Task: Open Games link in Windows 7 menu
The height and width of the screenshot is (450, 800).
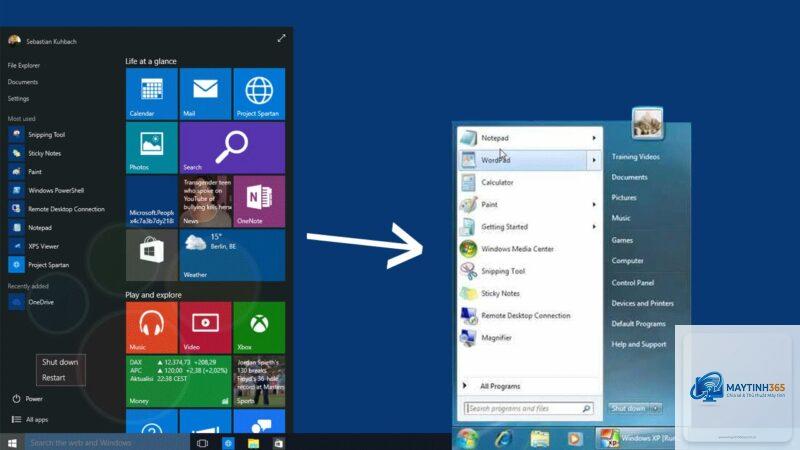Action: (622, 240)
